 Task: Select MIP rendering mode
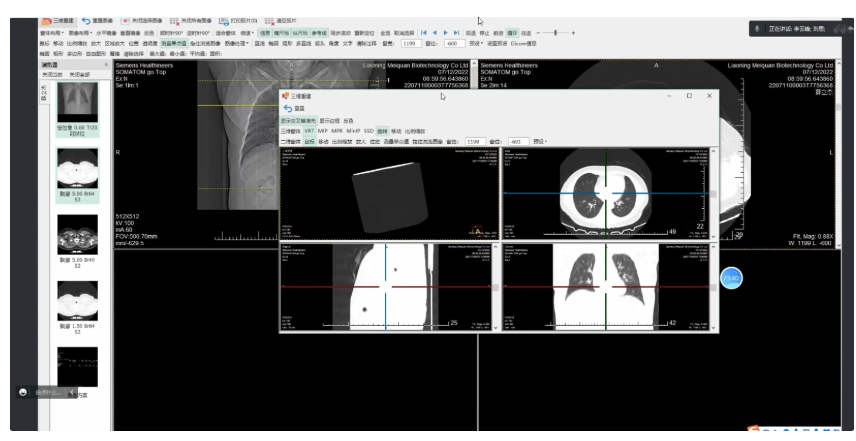(x=323, y=132)
